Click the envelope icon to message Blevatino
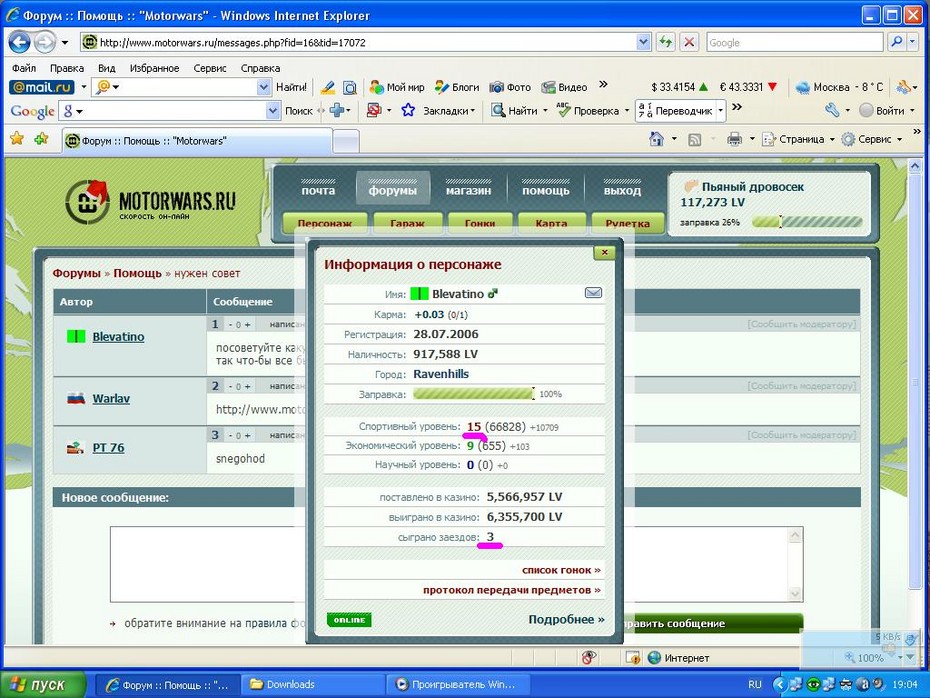 (593, 292)
